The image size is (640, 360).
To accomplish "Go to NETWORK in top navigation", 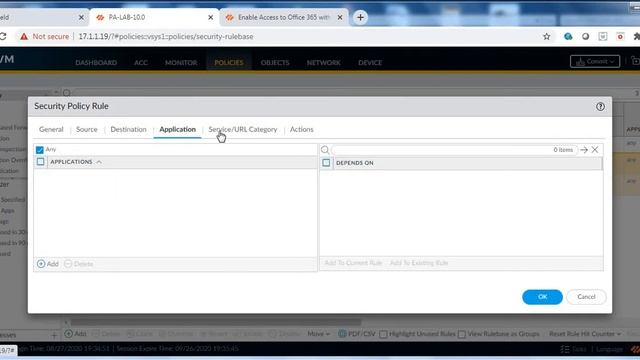I will (x=324, y=62).
